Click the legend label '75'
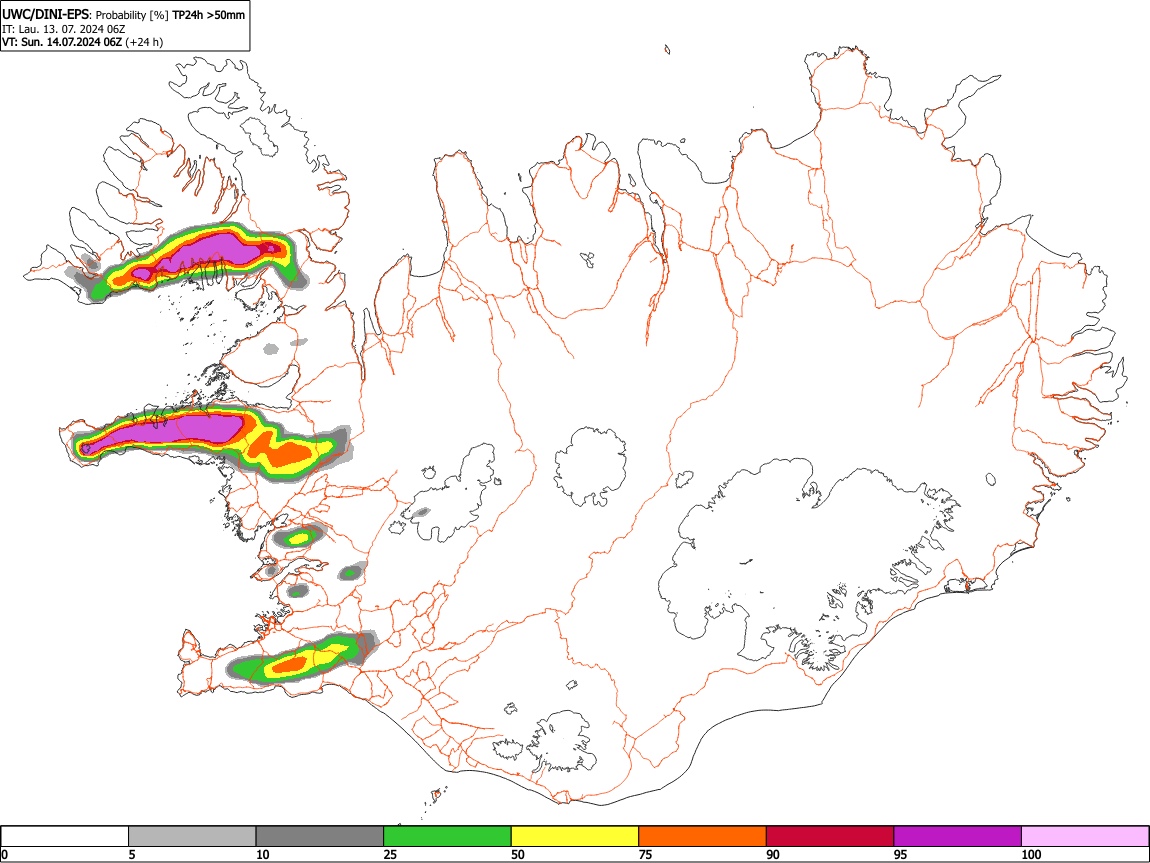The height and width of the screenshot is (863, 1150). 645,854
